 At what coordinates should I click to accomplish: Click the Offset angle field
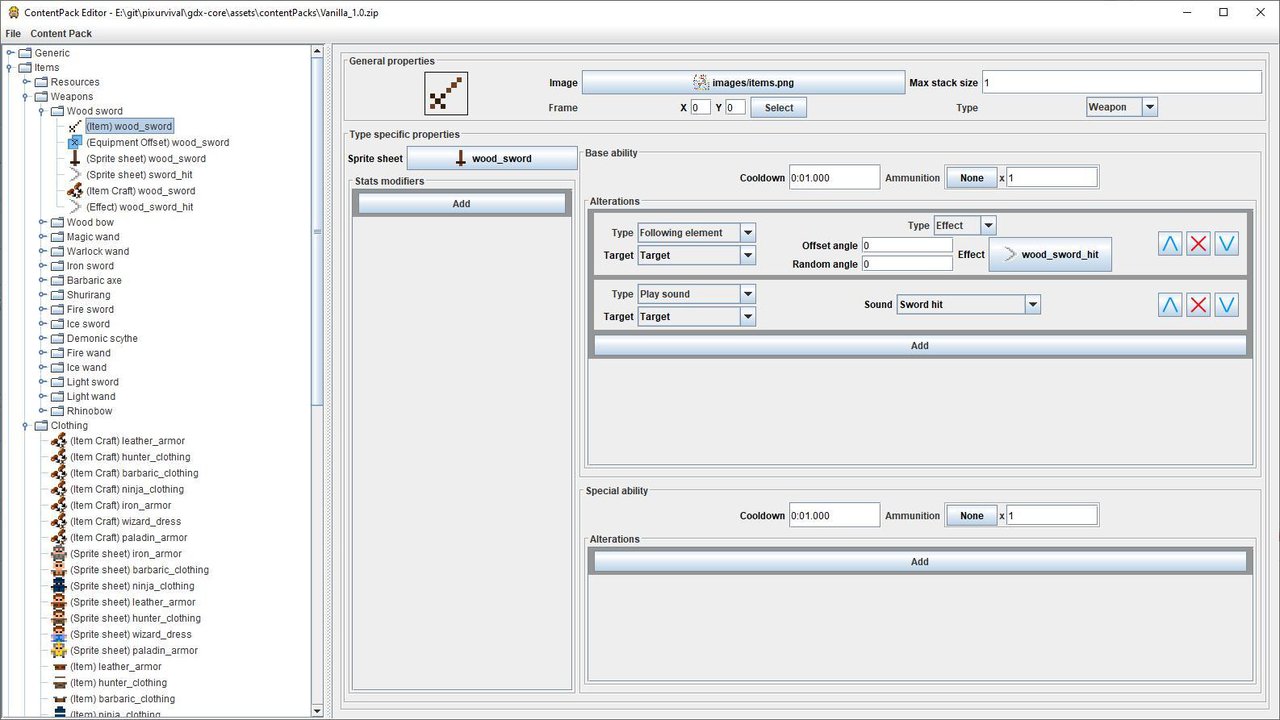tap(907, 245)
